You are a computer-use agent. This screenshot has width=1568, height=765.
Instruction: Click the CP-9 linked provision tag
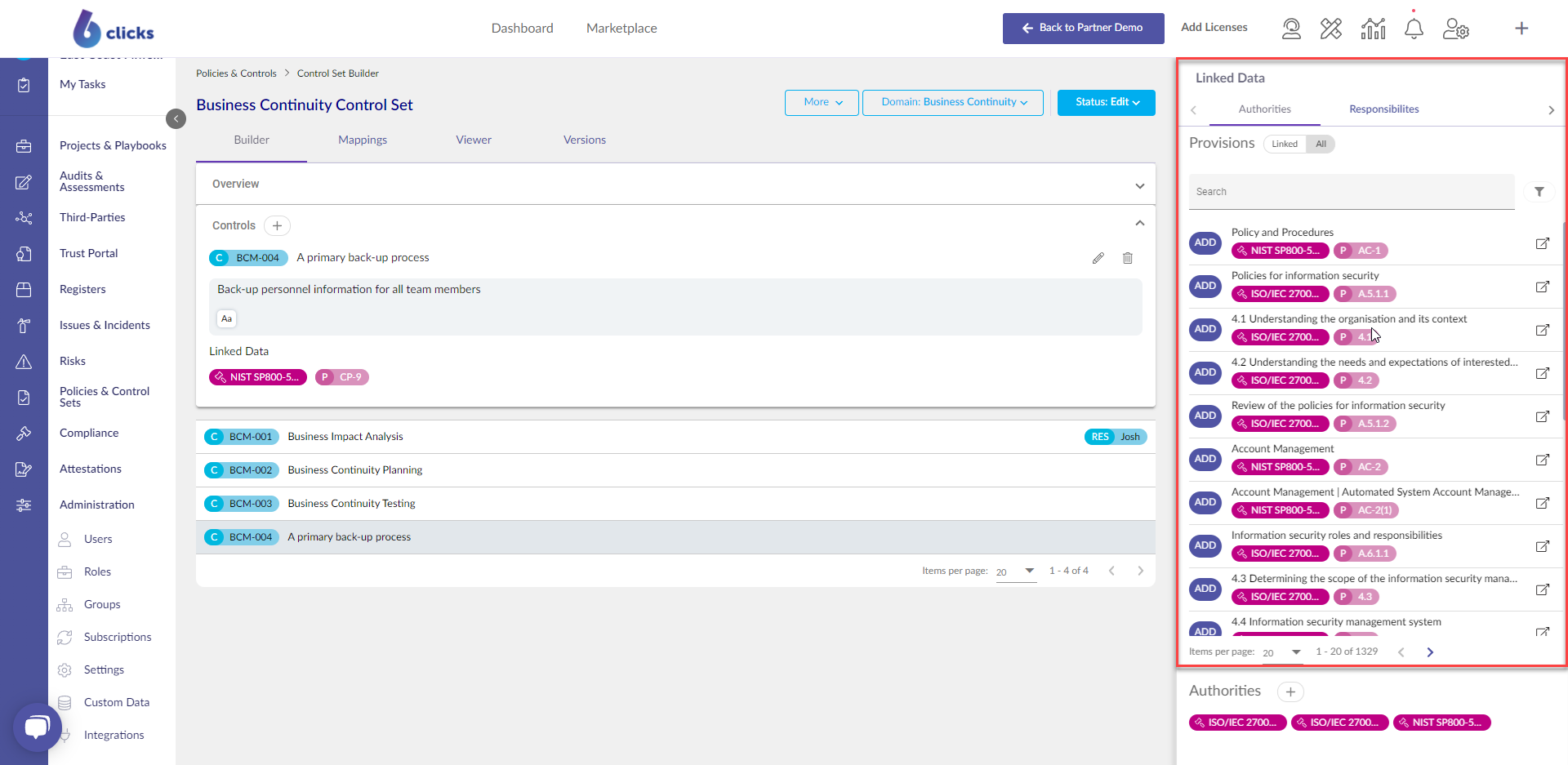342,377
